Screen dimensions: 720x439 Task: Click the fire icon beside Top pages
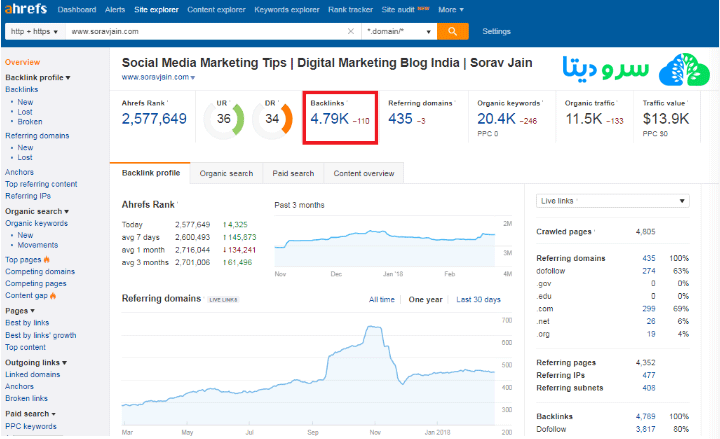[46, 260]
